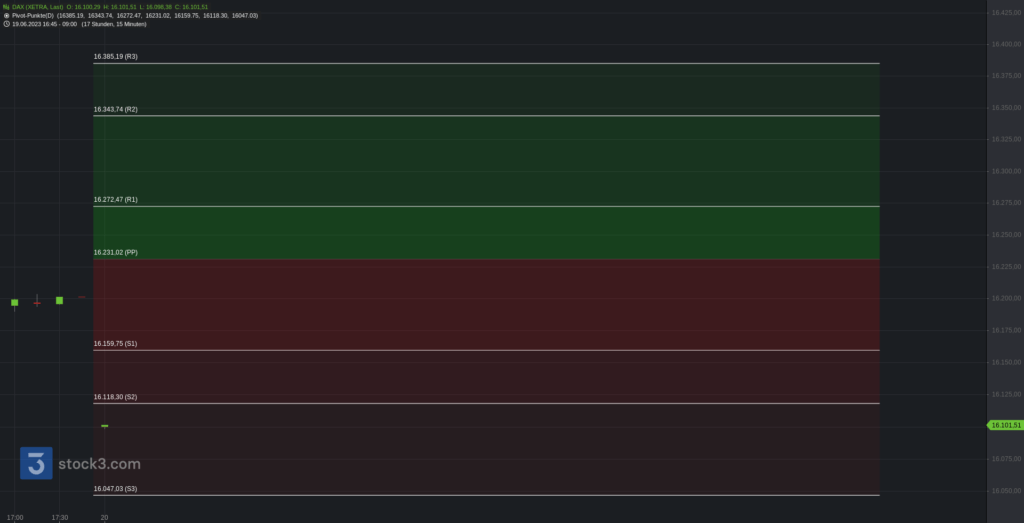Image resolution: width=1024 pixels, height=523 pixels.
Task: Select the 16.047,03 (S3) support label
Action: coord(116,489)
